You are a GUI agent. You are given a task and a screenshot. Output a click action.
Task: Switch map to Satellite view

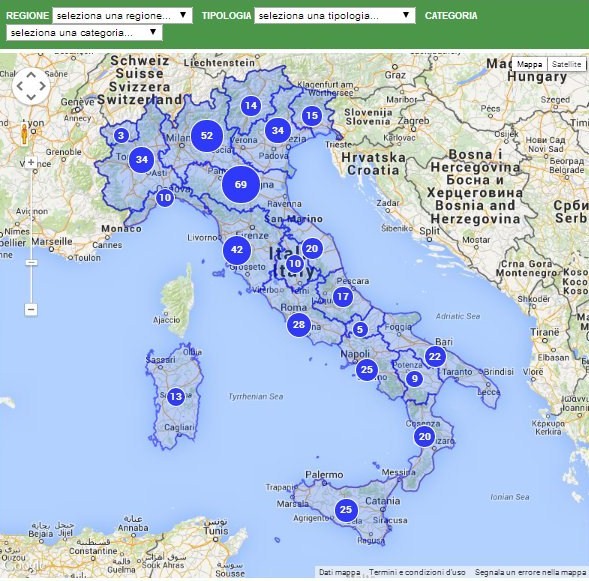(x=566, y=64)
